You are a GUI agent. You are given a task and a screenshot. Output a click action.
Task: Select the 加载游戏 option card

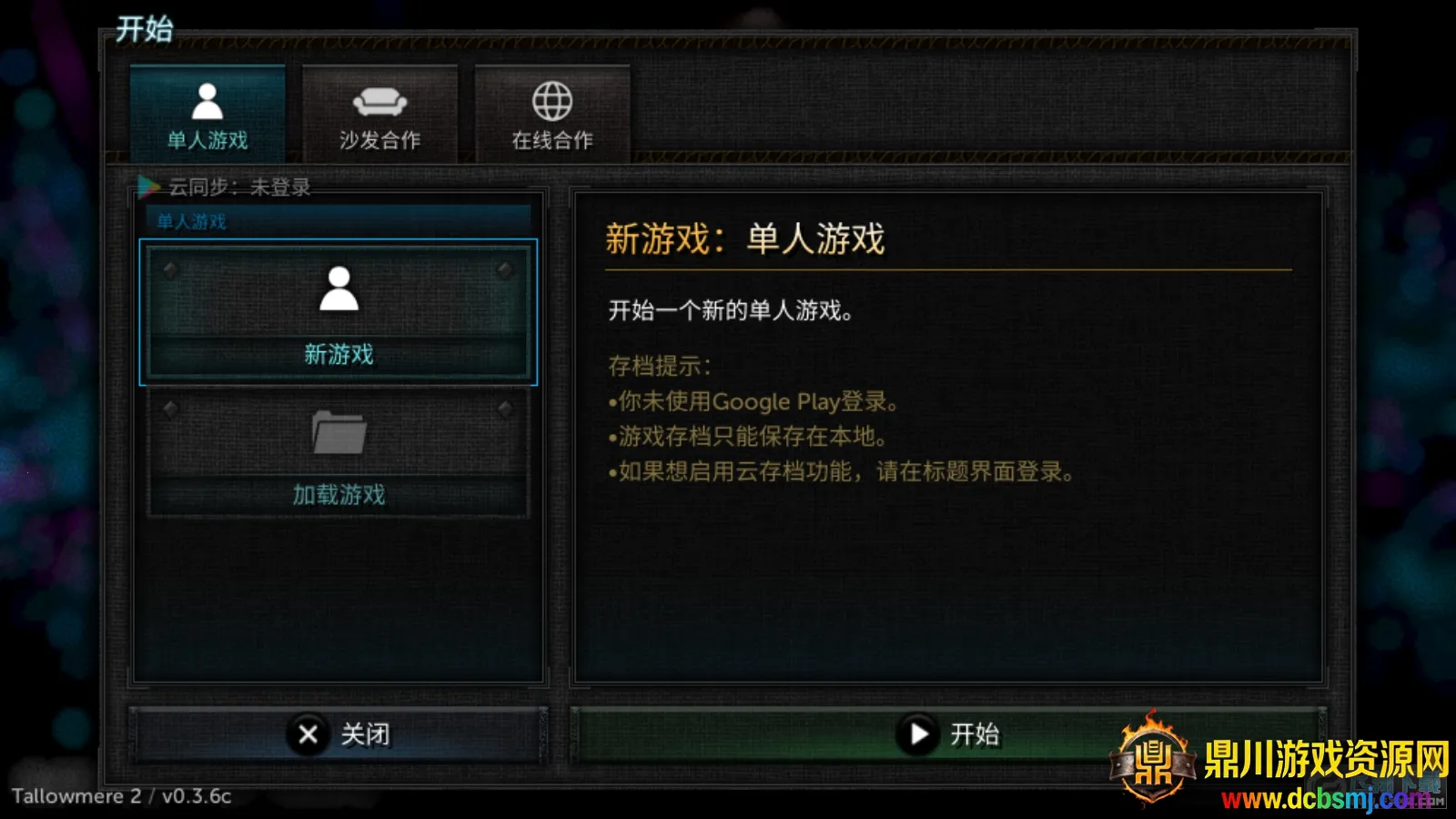(339, 454)
